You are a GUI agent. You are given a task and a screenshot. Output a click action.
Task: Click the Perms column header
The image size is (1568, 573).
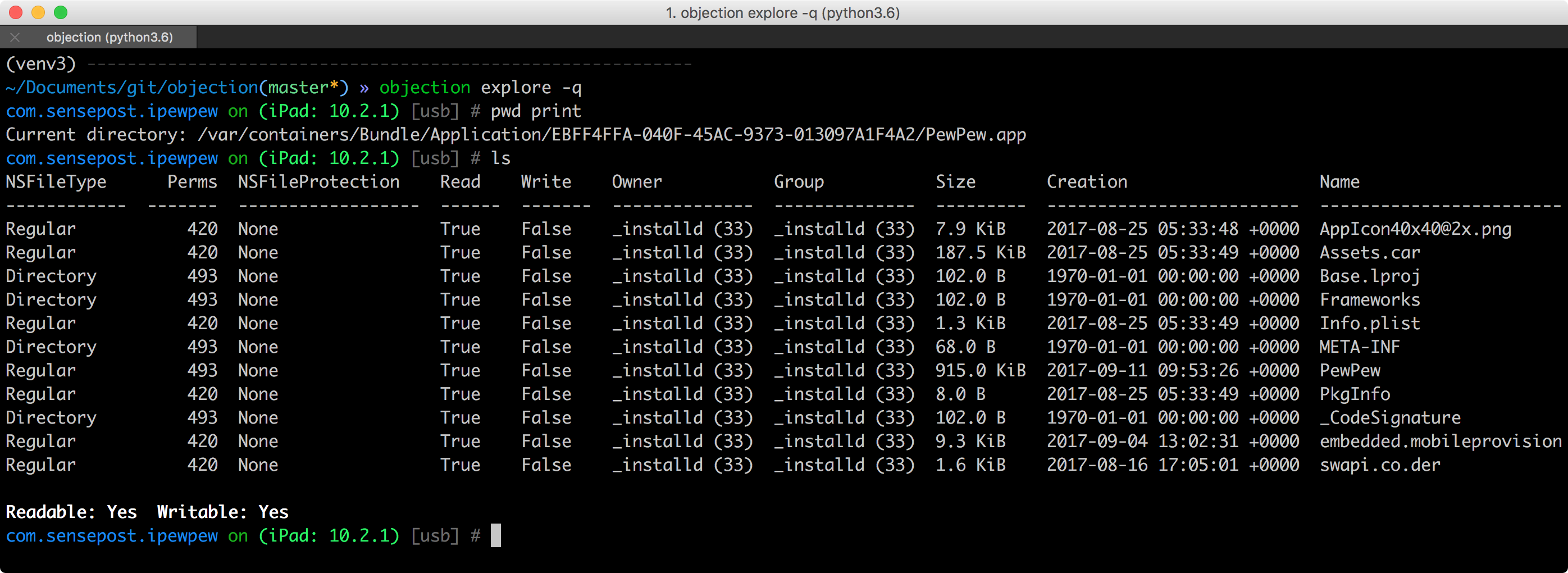tap(192, 182)
